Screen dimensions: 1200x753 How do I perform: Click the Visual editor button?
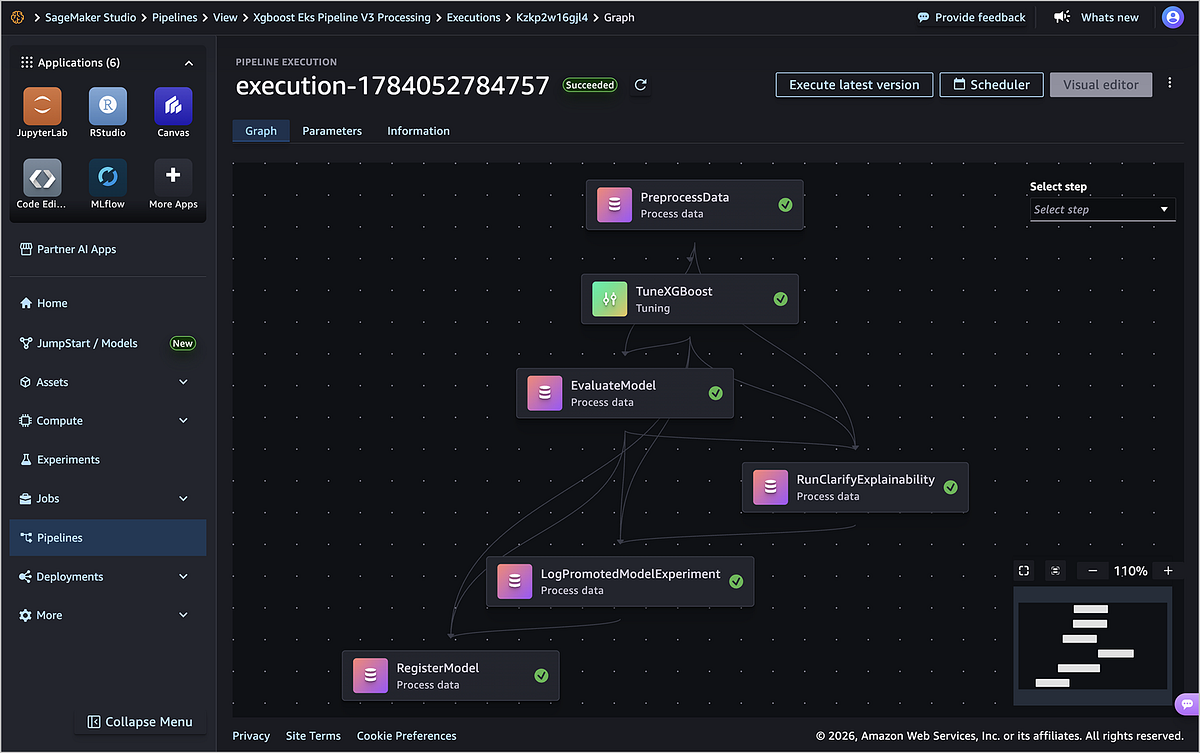[1100, 85]
